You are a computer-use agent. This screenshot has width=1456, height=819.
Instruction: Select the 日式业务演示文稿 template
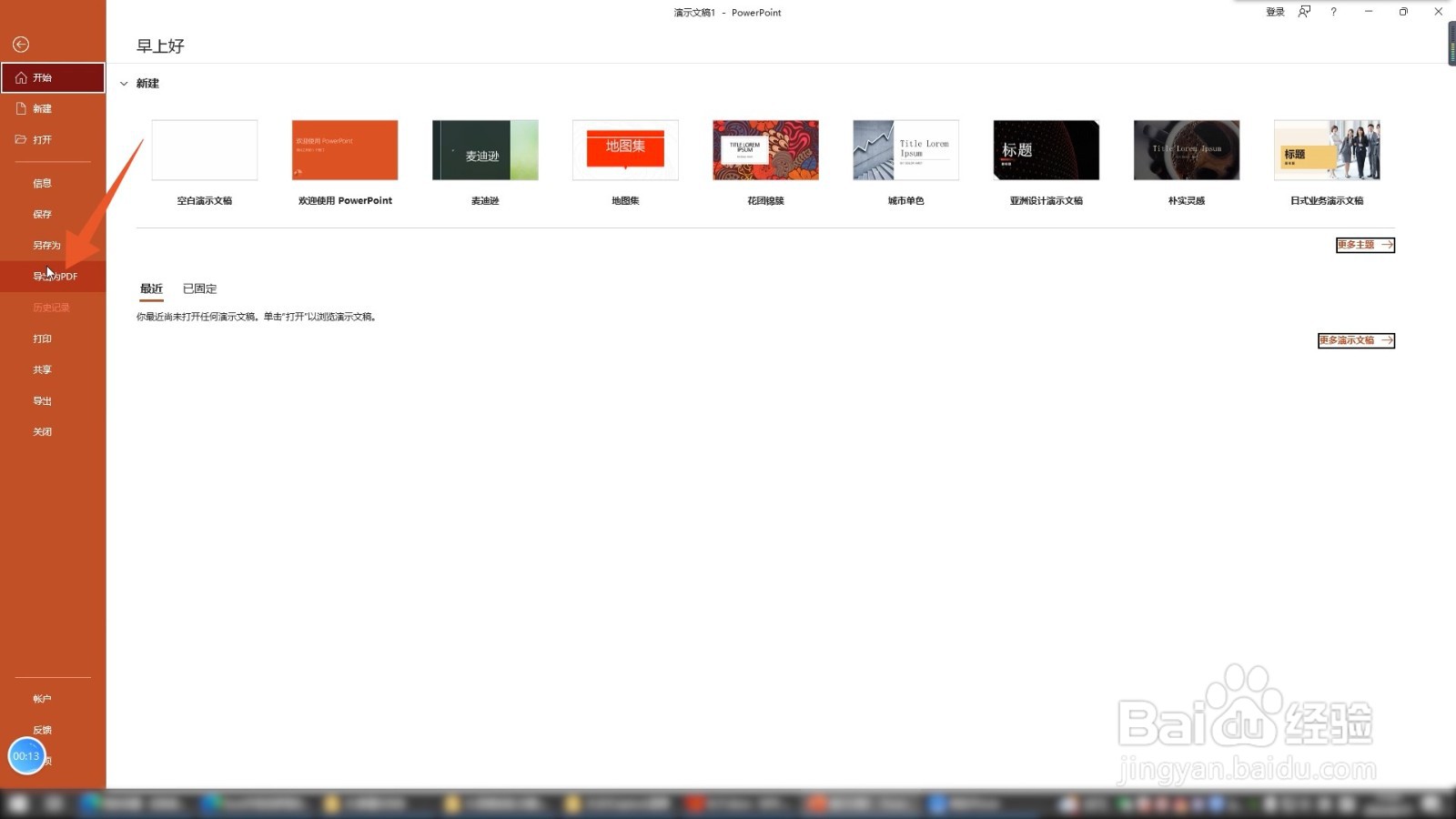click(x=1327, y=150)
